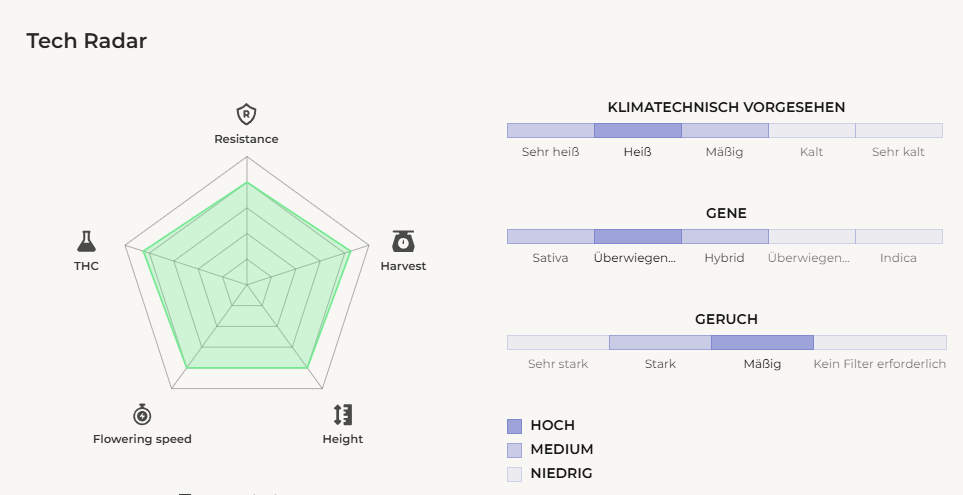Select the Sativa gene bar segment
963x495 pixels.
(x=550, y=236)
